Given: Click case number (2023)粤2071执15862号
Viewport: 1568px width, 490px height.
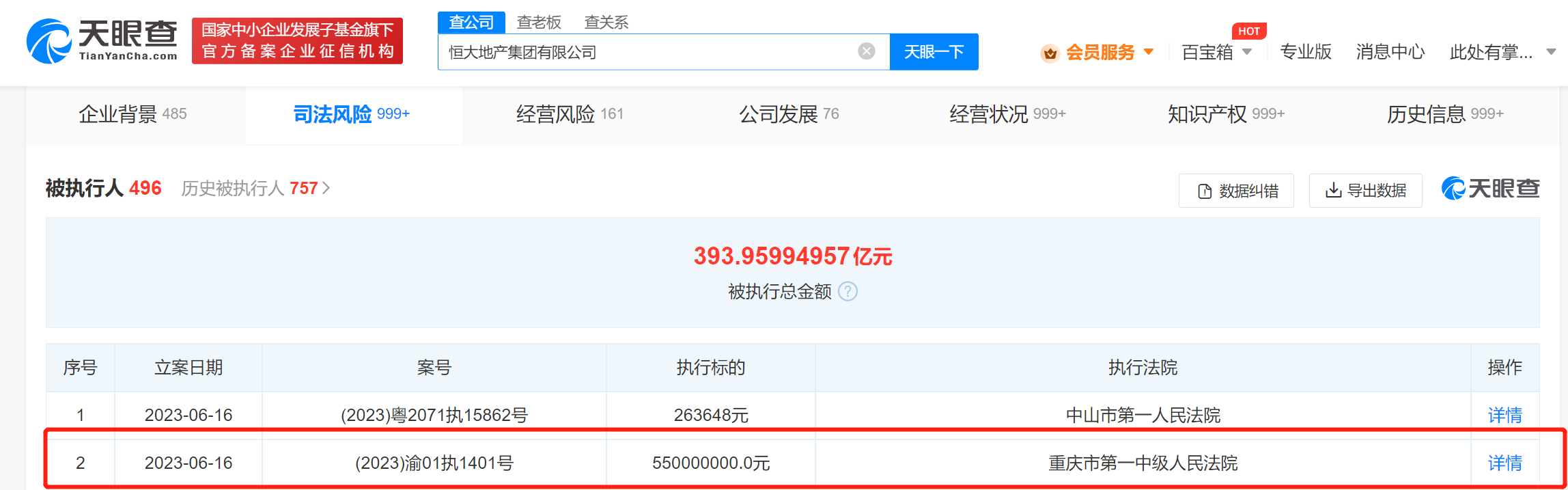Looking at the screenshot, I should 434,415.
